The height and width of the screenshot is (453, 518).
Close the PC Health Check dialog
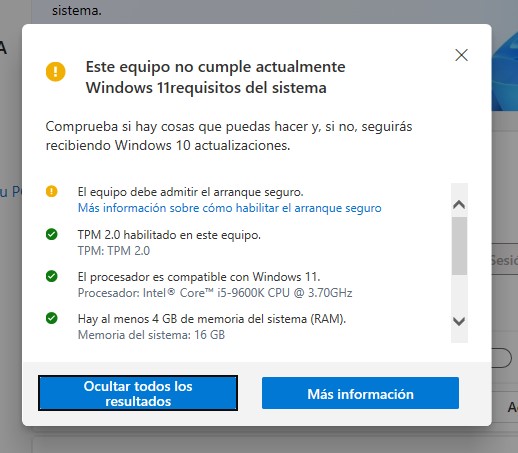pos(461,55)
